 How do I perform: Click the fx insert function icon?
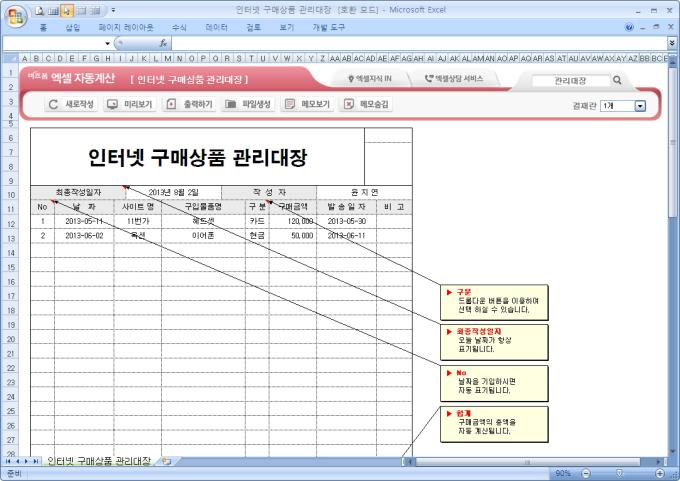[x=163, y=43]
